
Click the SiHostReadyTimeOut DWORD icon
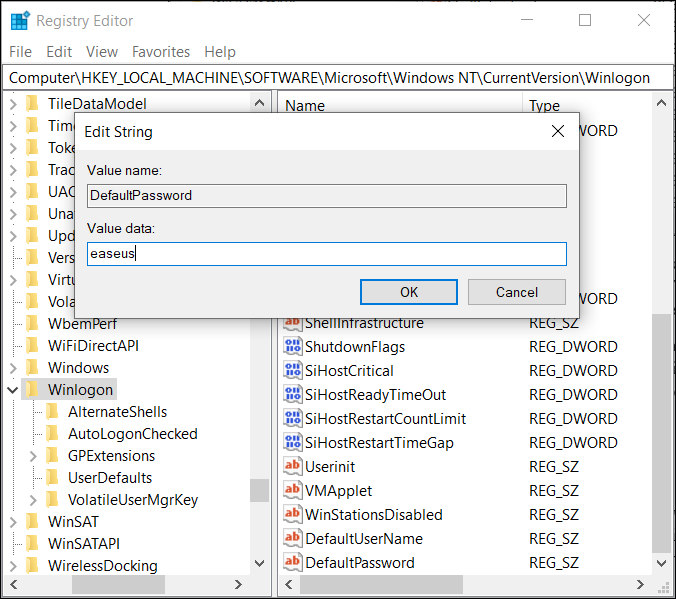pyautogui.click(x=292, y=394)
